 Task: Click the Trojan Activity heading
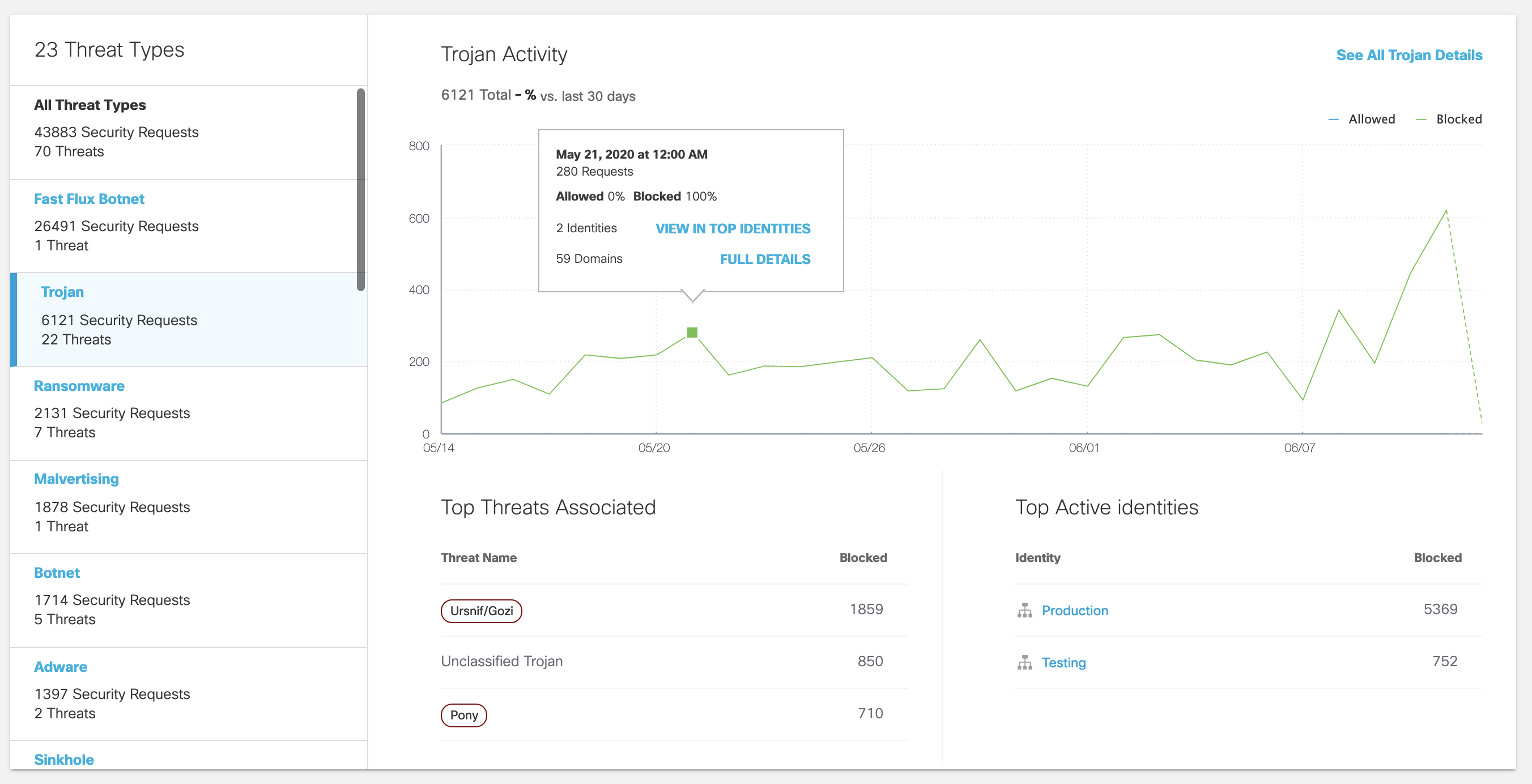point(504,54)
